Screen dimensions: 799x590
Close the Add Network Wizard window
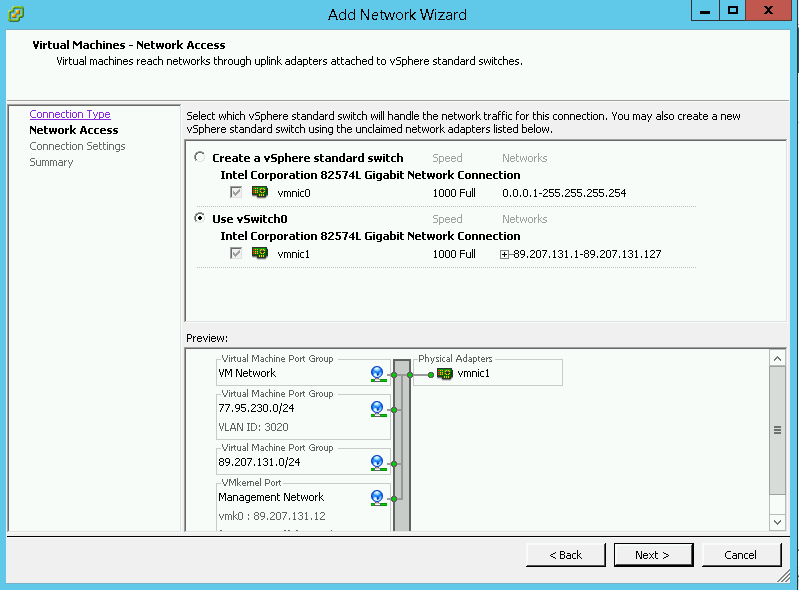coord(768,10)
